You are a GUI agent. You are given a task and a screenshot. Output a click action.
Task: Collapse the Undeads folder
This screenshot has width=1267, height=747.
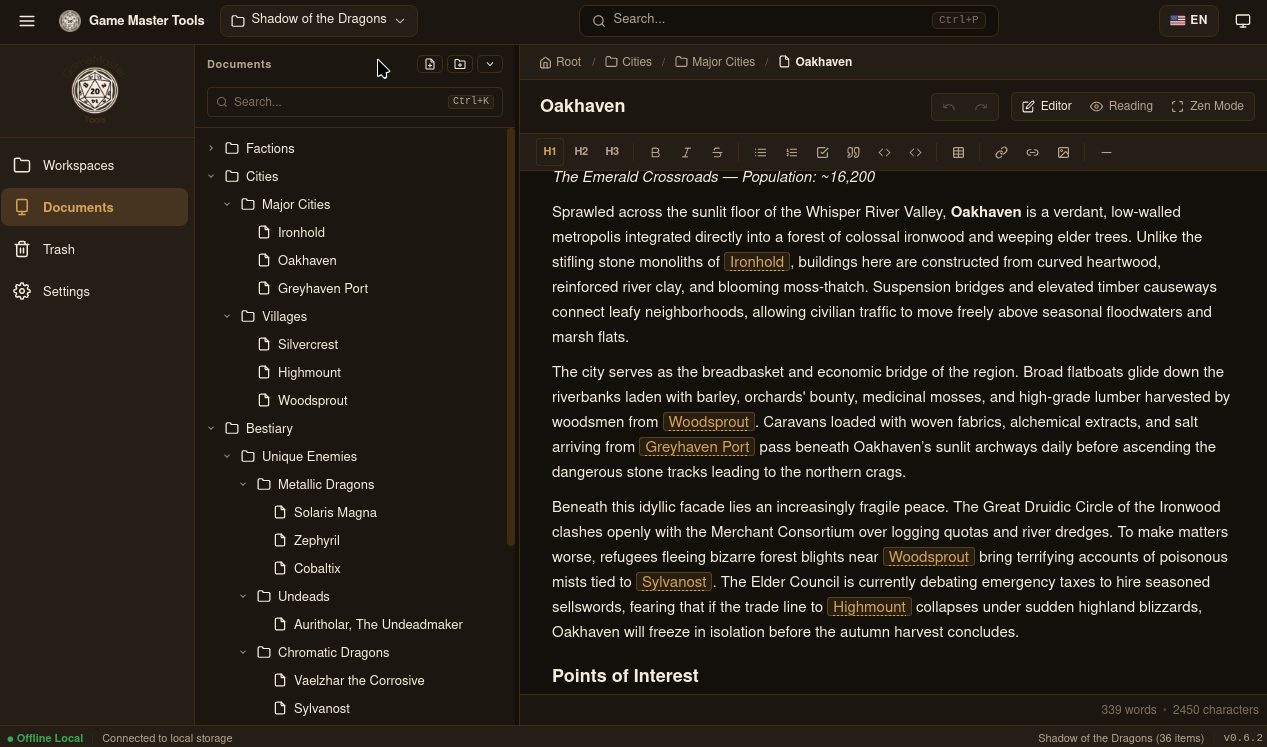[x=243, y=596]
